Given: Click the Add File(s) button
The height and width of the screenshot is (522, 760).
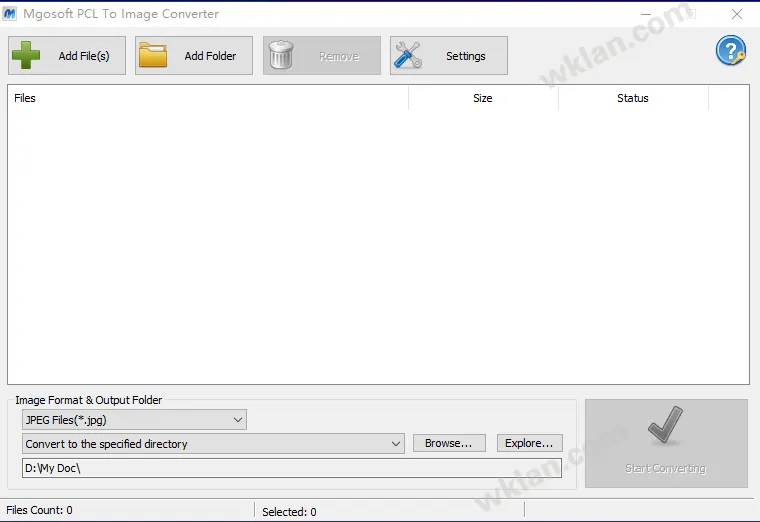Looking at the screenshot, I should (x=67, y=55).
